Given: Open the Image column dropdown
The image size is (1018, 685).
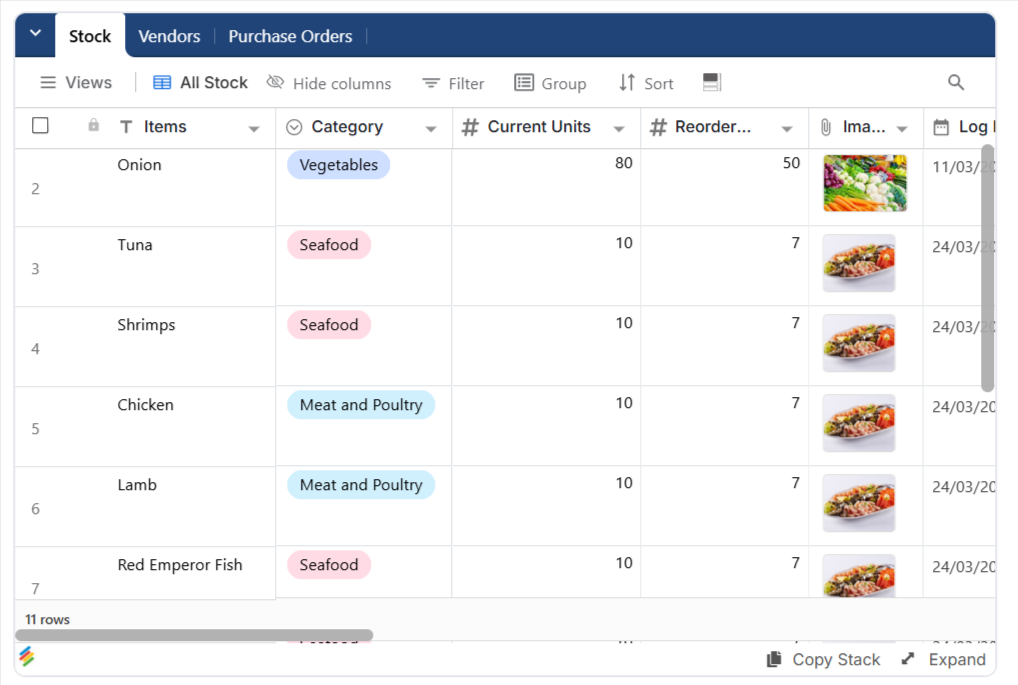Looking at the screenshot, I should (x=902, y=129).
